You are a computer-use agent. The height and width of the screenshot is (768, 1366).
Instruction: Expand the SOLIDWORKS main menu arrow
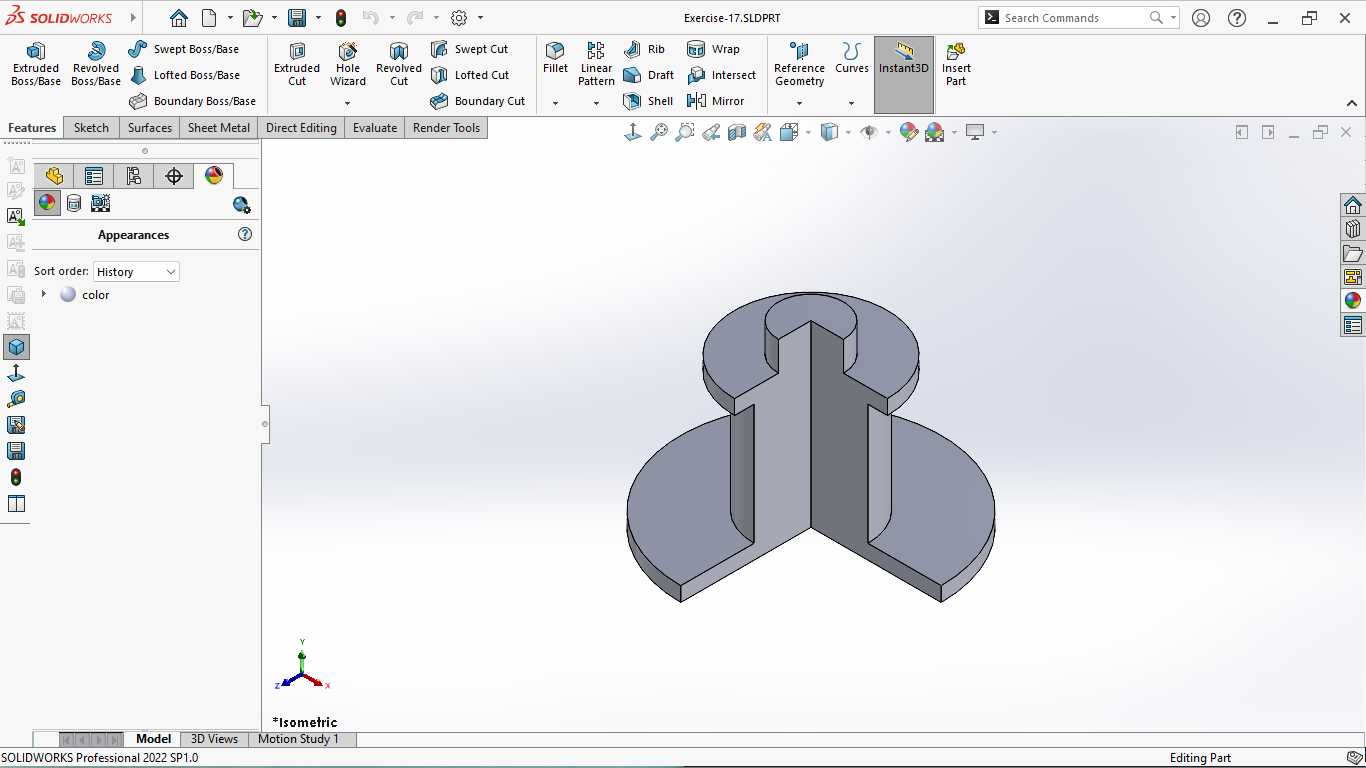pyautogui.click(x=133, y=18)
